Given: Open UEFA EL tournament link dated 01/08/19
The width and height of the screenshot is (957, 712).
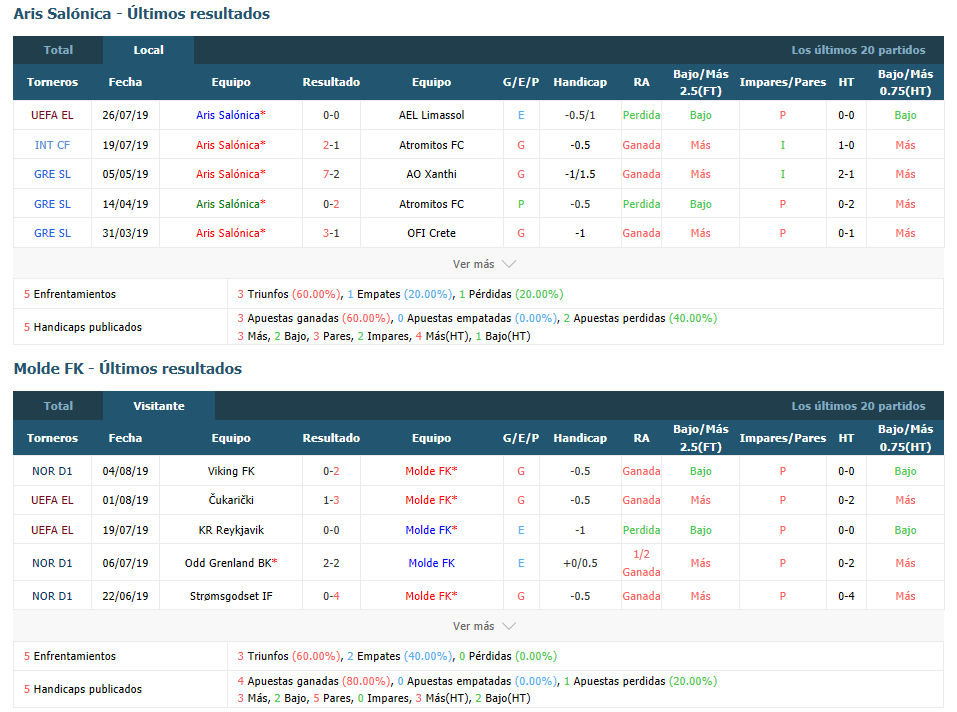Looking at the screenshot, I should 52,500.
